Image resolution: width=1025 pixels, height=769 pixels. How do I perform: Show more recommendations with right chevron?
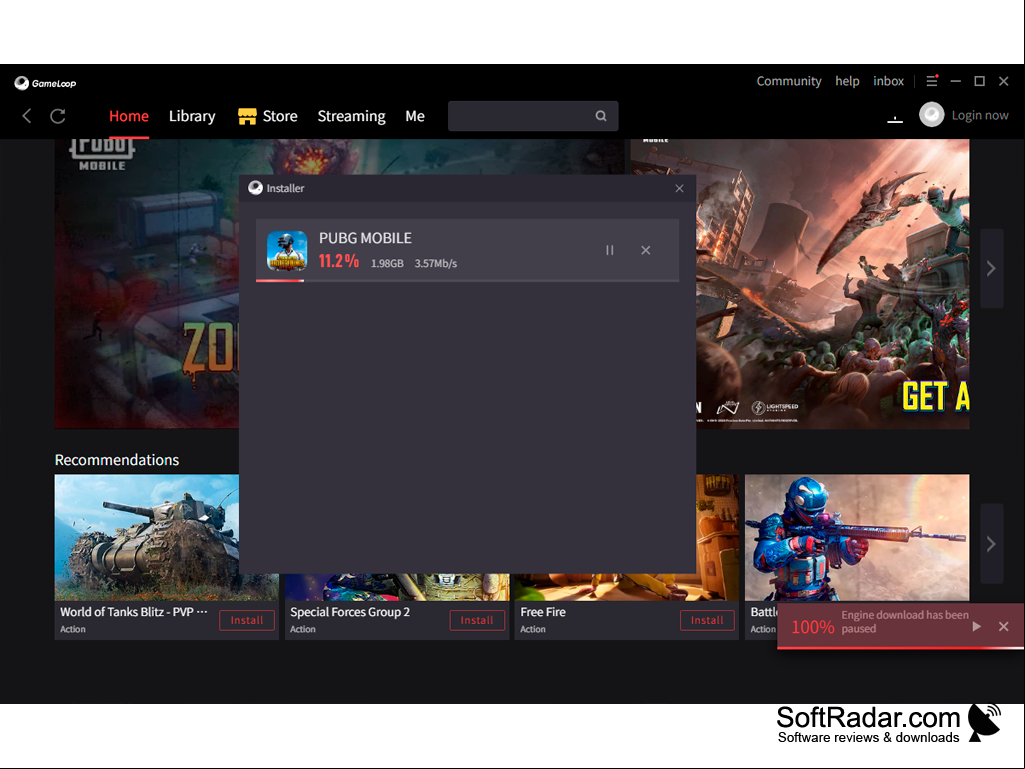(x=991, y=543)
